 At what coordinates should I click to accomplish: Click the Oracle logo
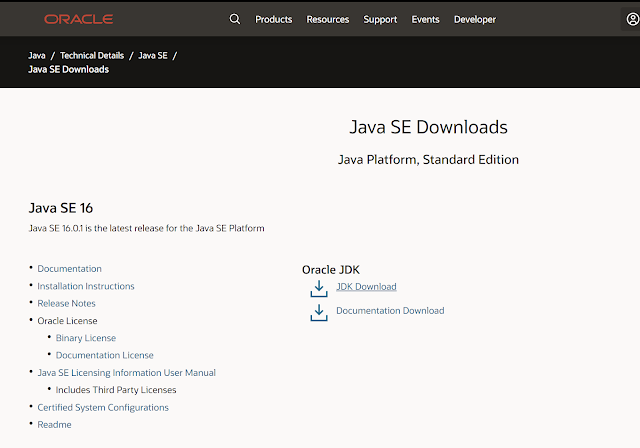pyautogui.click(x=78, y=19)
